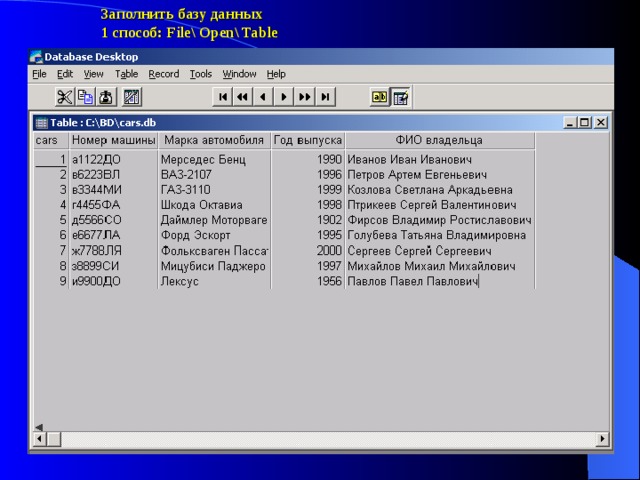Select cell 'г4455ФА'

(113, 205)
